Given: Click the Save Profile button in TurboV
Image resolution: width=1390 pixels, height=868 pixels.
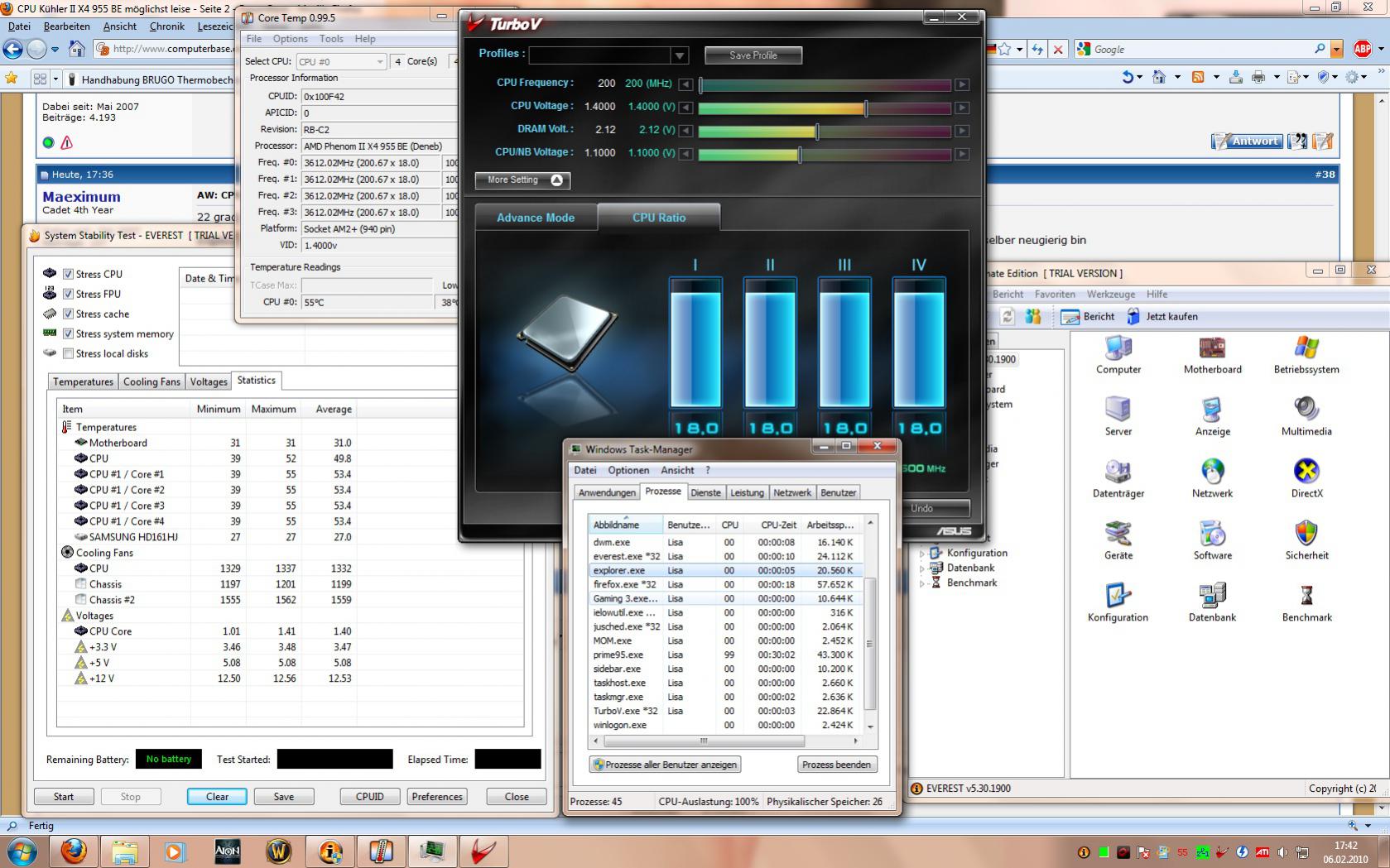Looking at the screenshot, I should click(753, 55).
